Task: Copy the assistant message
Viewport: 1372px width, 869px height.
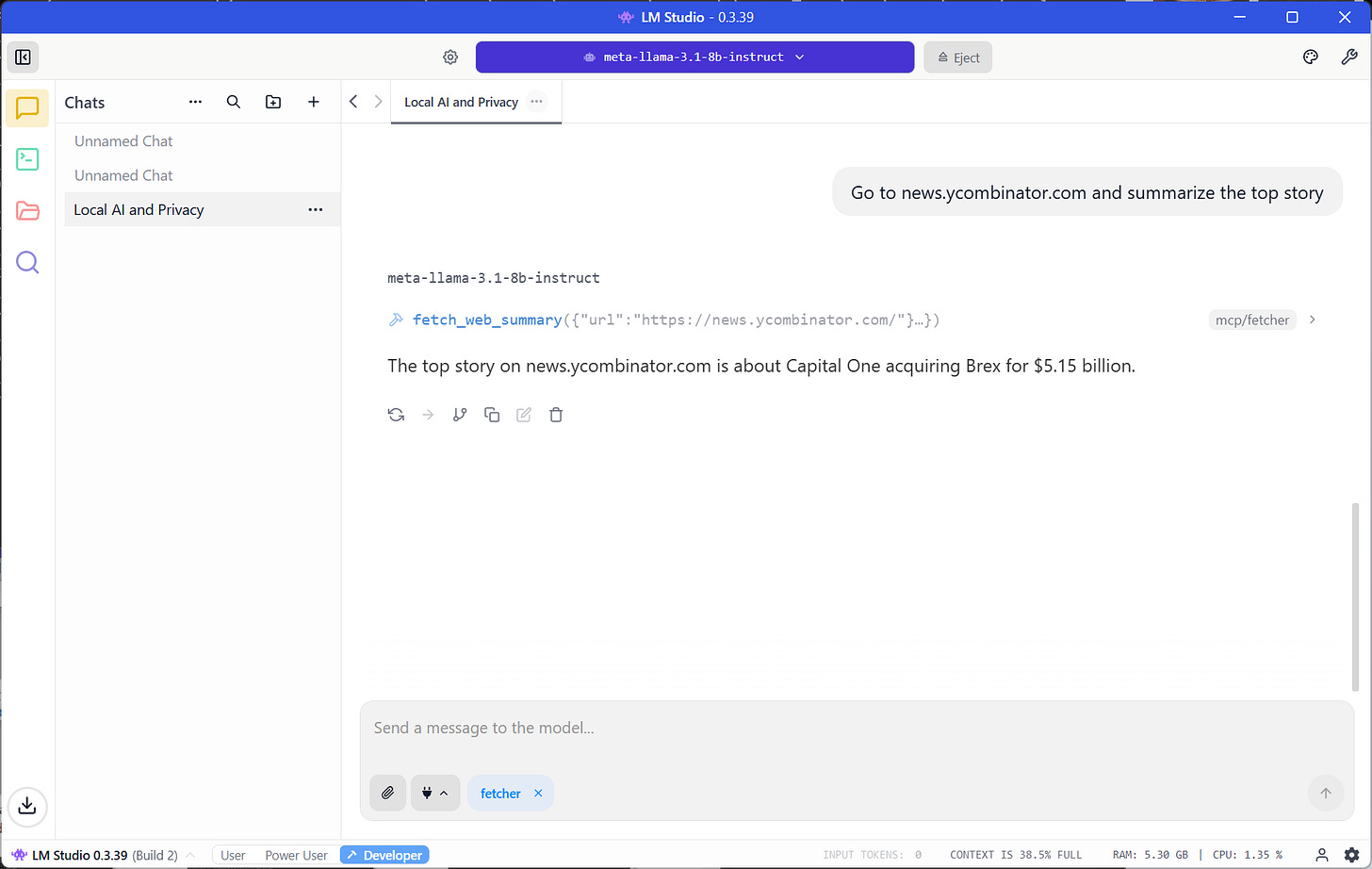Action: (x=492, y=415)
